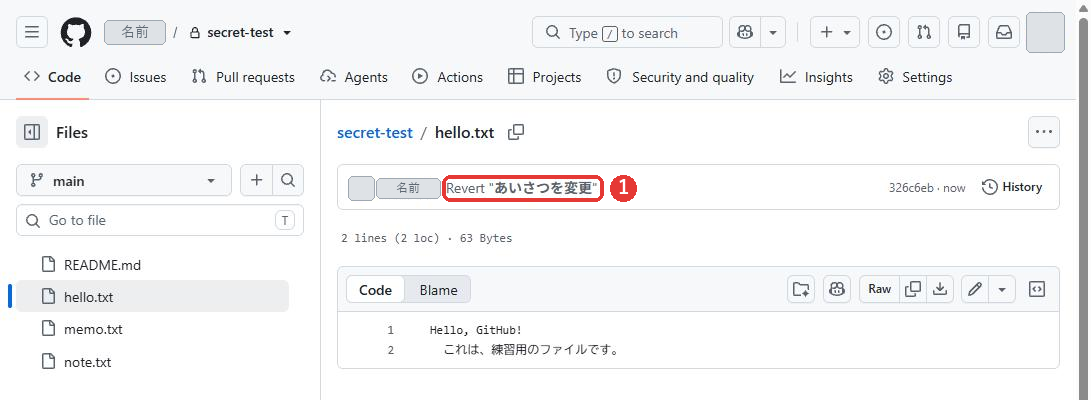
Task: Open file in Copilot workspace icon
Action: 801,289
